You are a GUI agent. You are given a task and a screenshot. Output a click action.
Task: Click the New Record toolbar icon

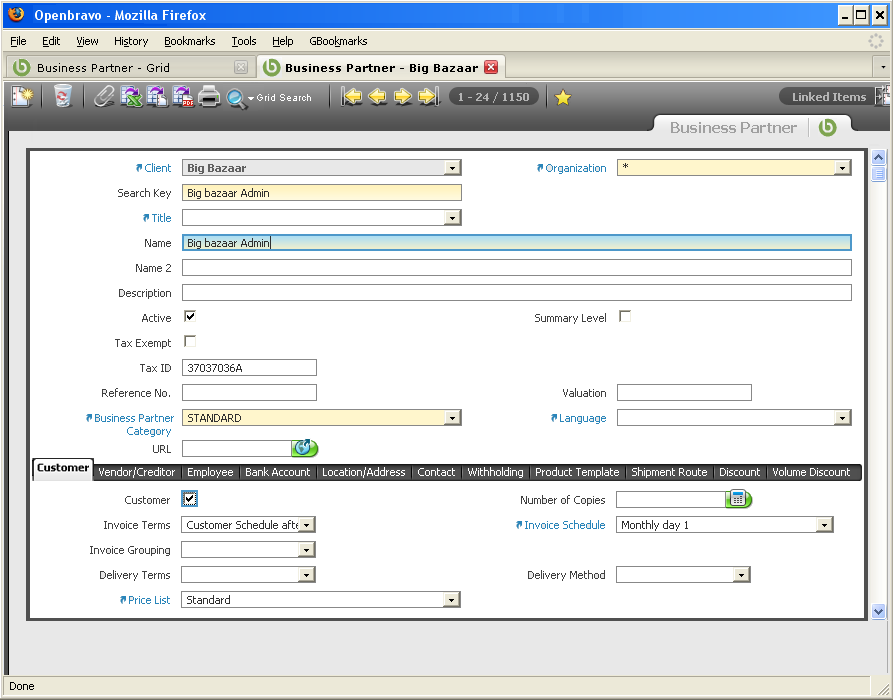[22, 97]
